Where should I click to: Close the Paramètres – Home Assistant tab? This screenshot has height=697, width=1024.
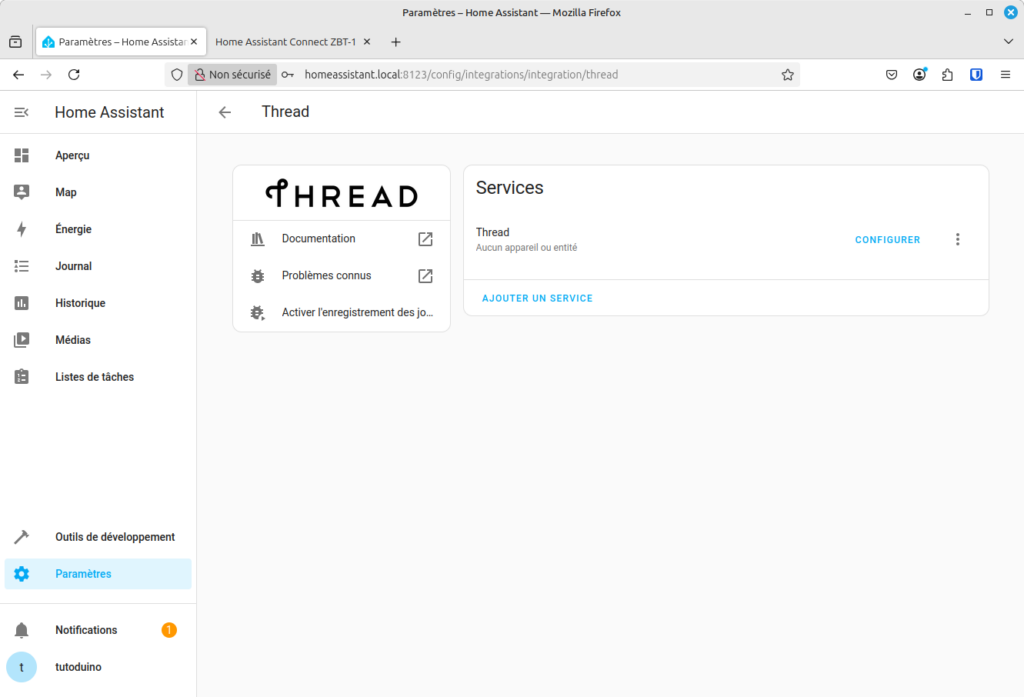click(x=194, y=42)
